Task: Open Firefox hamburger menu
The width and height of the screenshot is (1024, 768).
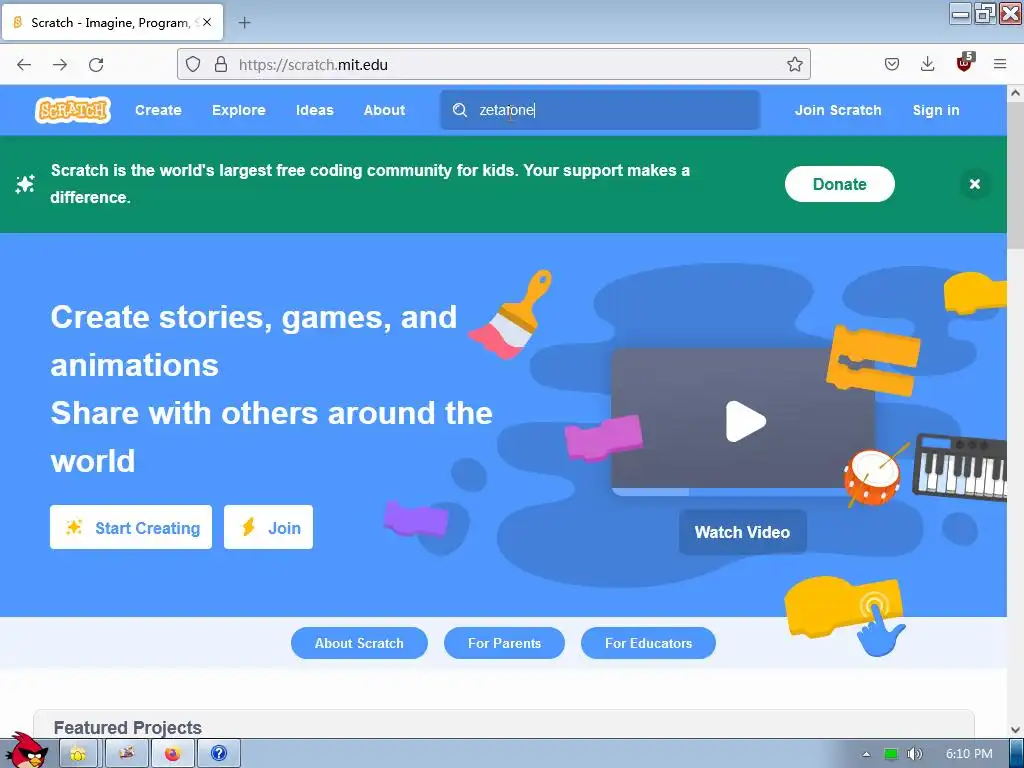Action: 1000,64
